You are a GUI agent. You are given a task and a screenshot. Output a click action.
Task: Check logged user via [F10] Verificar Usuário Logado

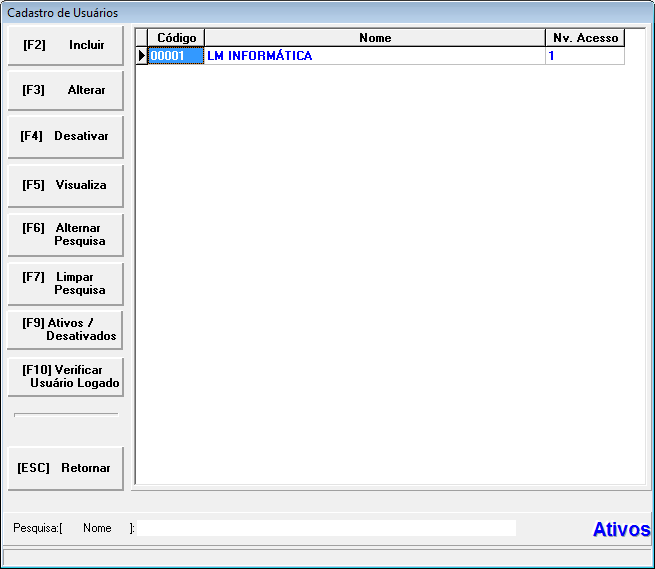[x=65, y=377]
